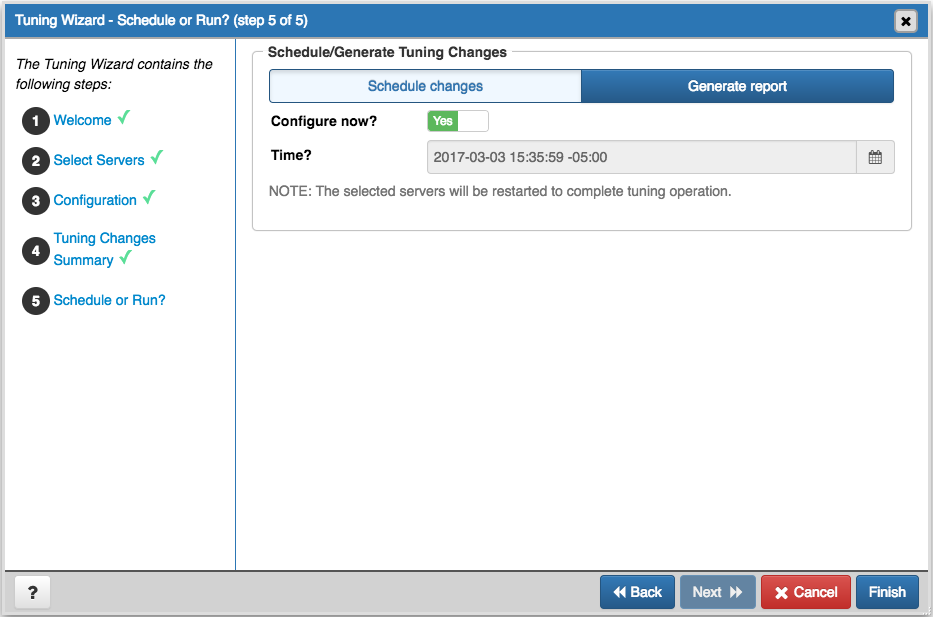933x617 pixels.
Task: Open Schedule or Run? step
Action: coord(109,300)
